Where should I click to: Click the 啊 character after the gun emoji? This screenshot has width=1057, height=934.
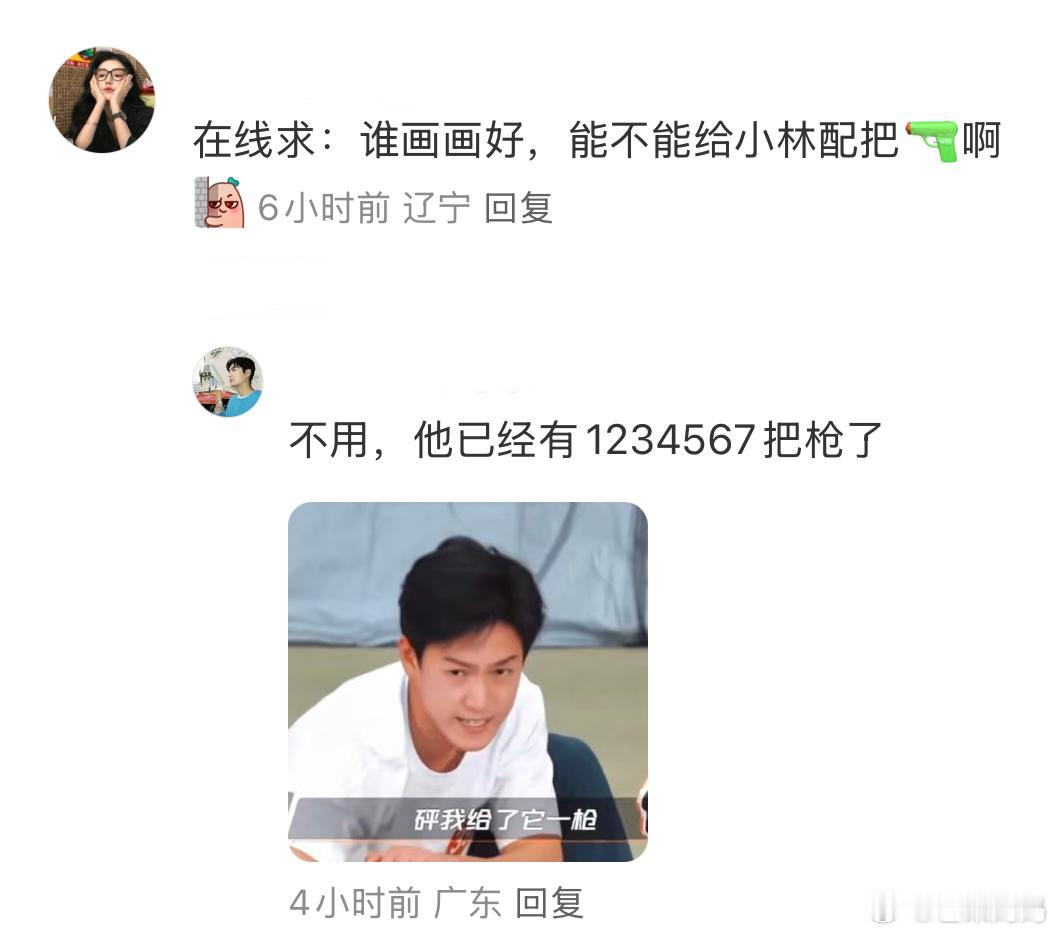981,140
